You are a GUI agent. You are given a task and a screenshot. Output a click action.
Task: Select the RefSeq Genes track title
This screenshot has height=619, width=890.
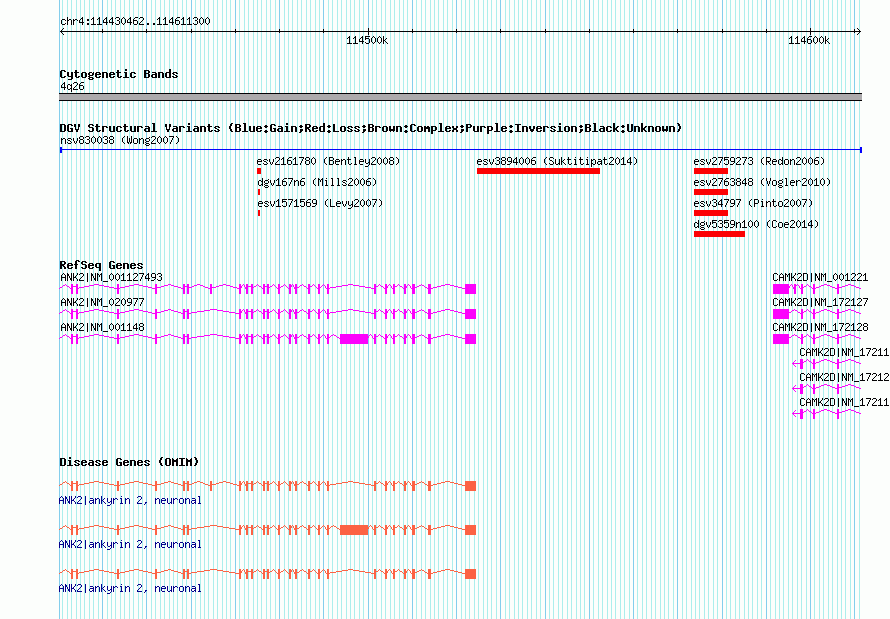coord(101,266)
